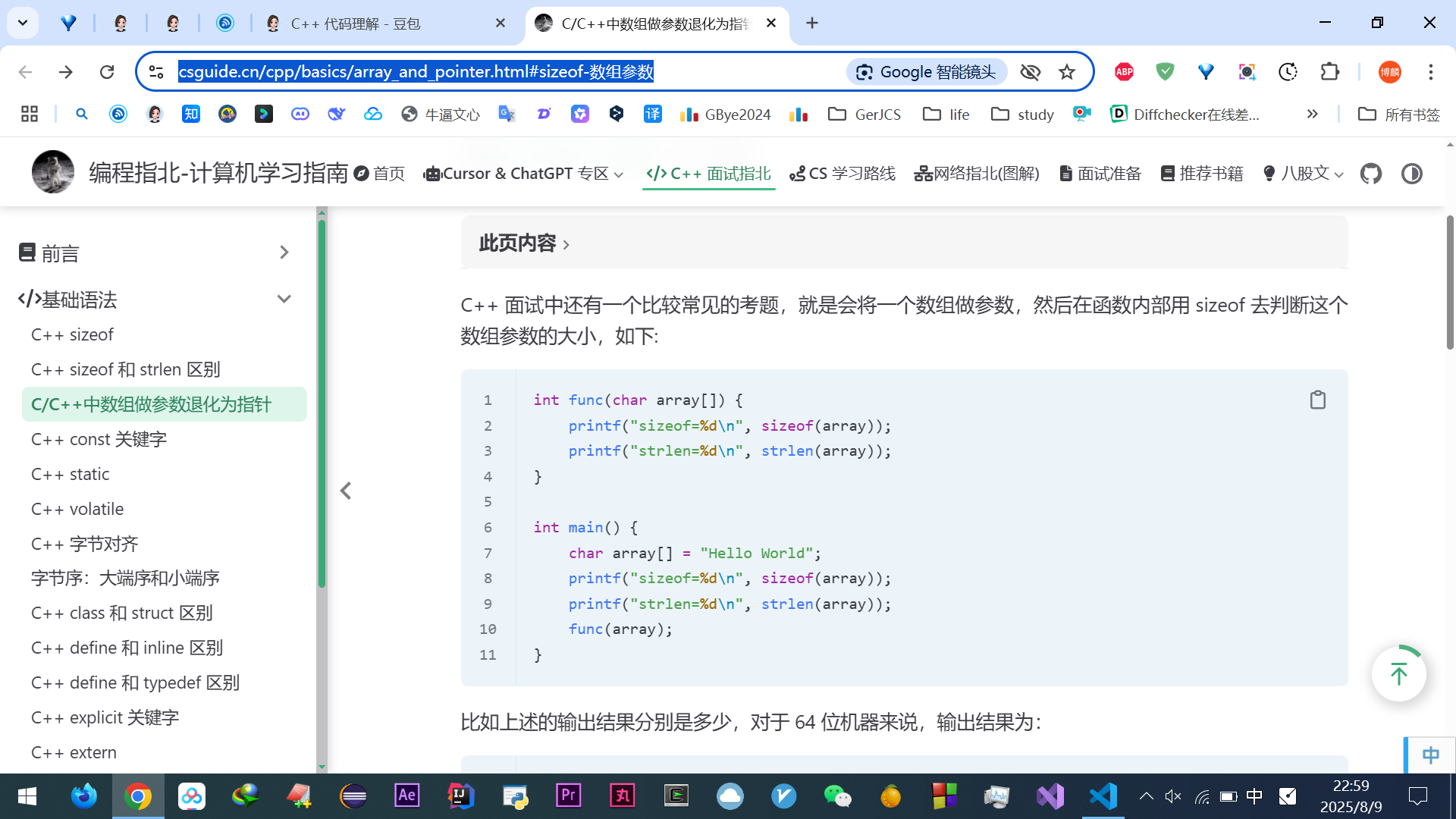Image resolution: width=1456 pixels, height=819 pixels.
Task: Expand the 此页内容 table of contents
Action: (x=524, y=243)
